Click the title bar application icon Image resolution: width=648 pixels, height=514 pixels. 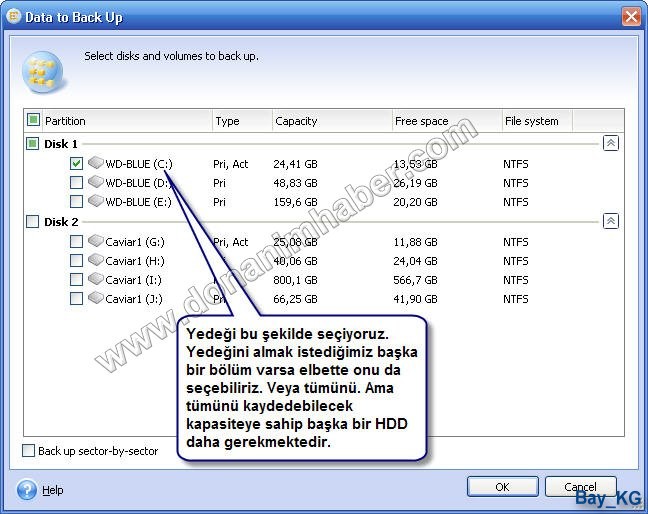[x=13, y=17]
